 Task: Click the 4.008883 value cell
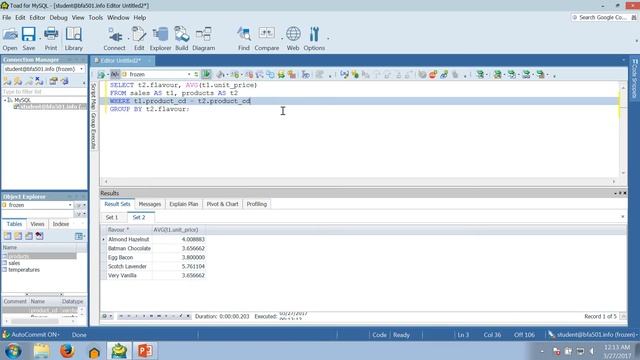coord(179,240)
